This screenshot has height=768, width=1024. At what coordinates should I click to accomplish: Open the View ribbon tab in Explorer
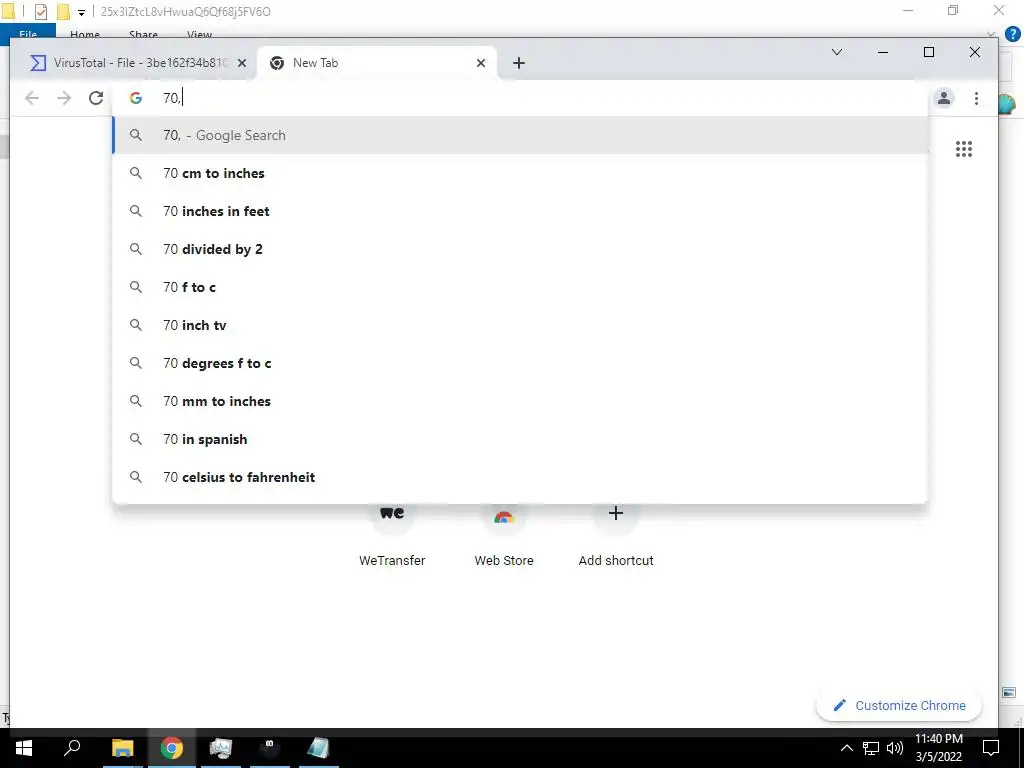point(199,33)
